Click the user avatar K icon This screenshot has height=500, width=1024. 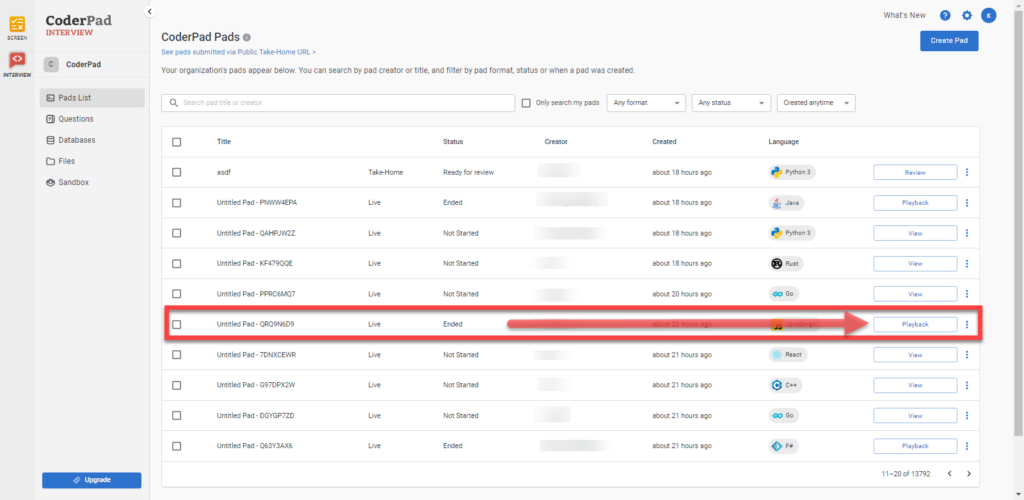pos(988,15)
